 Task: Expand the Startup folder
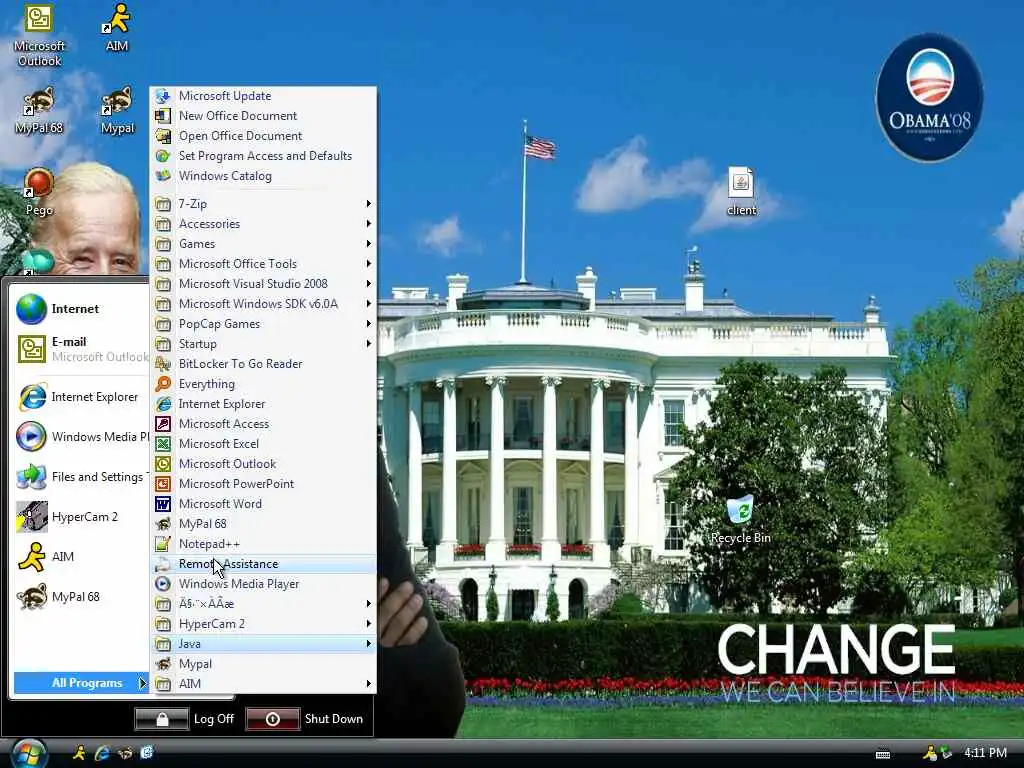click(x=264, y=344)
